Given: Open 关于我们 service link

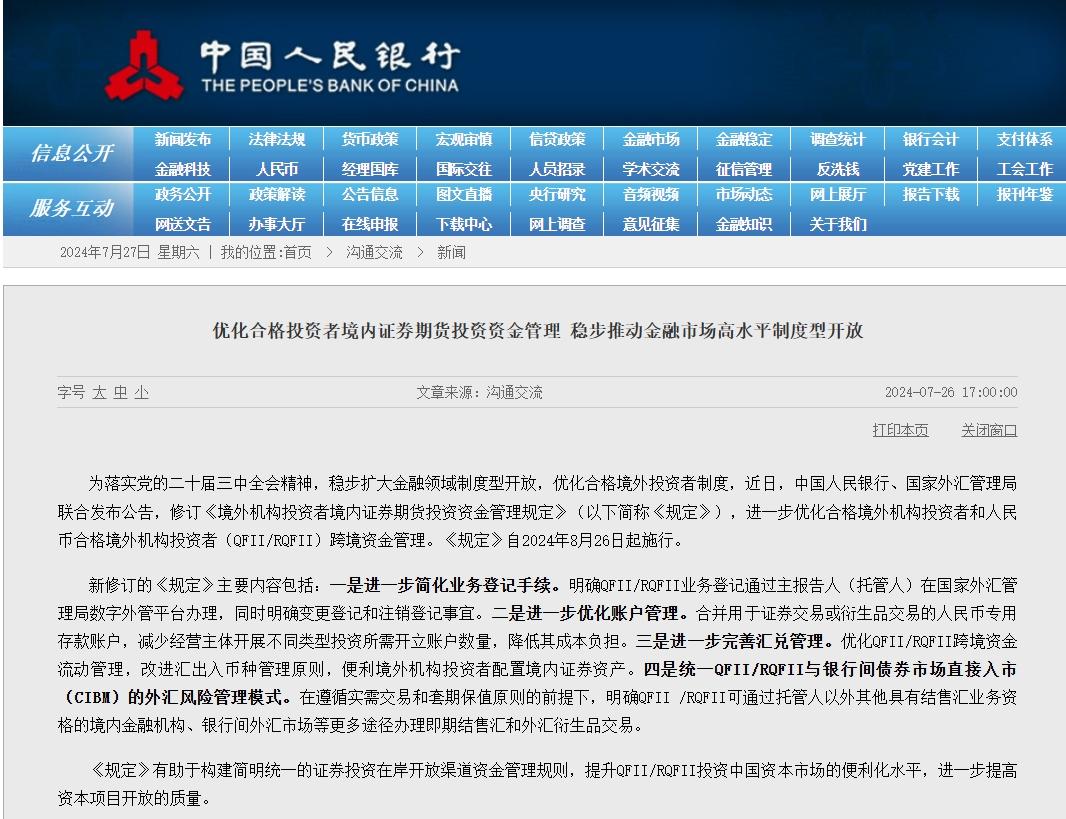Looking at the screenshot, I should point(838,224).
